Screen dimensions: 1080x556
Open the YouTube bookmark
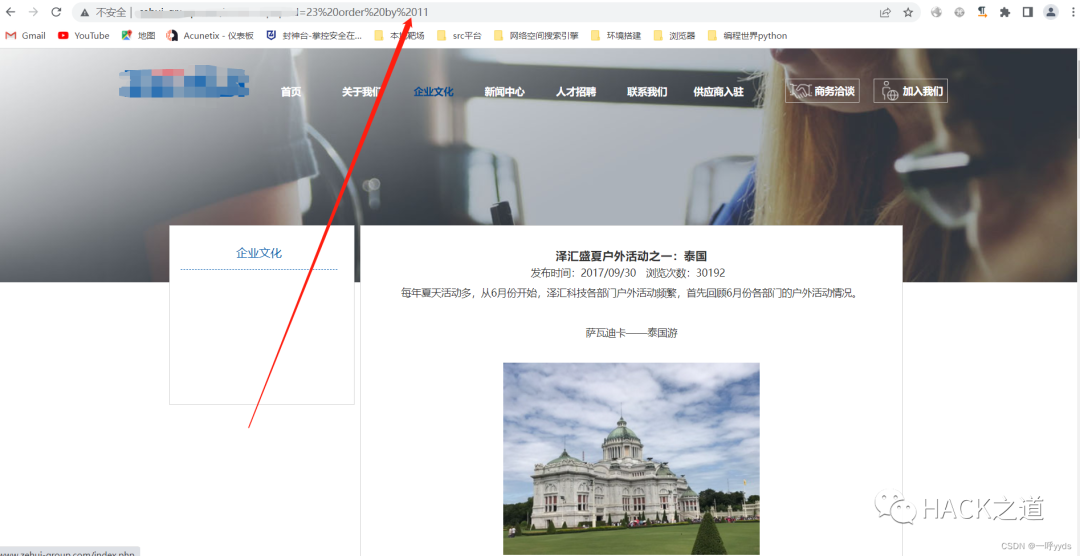pyautogui.click(x=84, y=35)
